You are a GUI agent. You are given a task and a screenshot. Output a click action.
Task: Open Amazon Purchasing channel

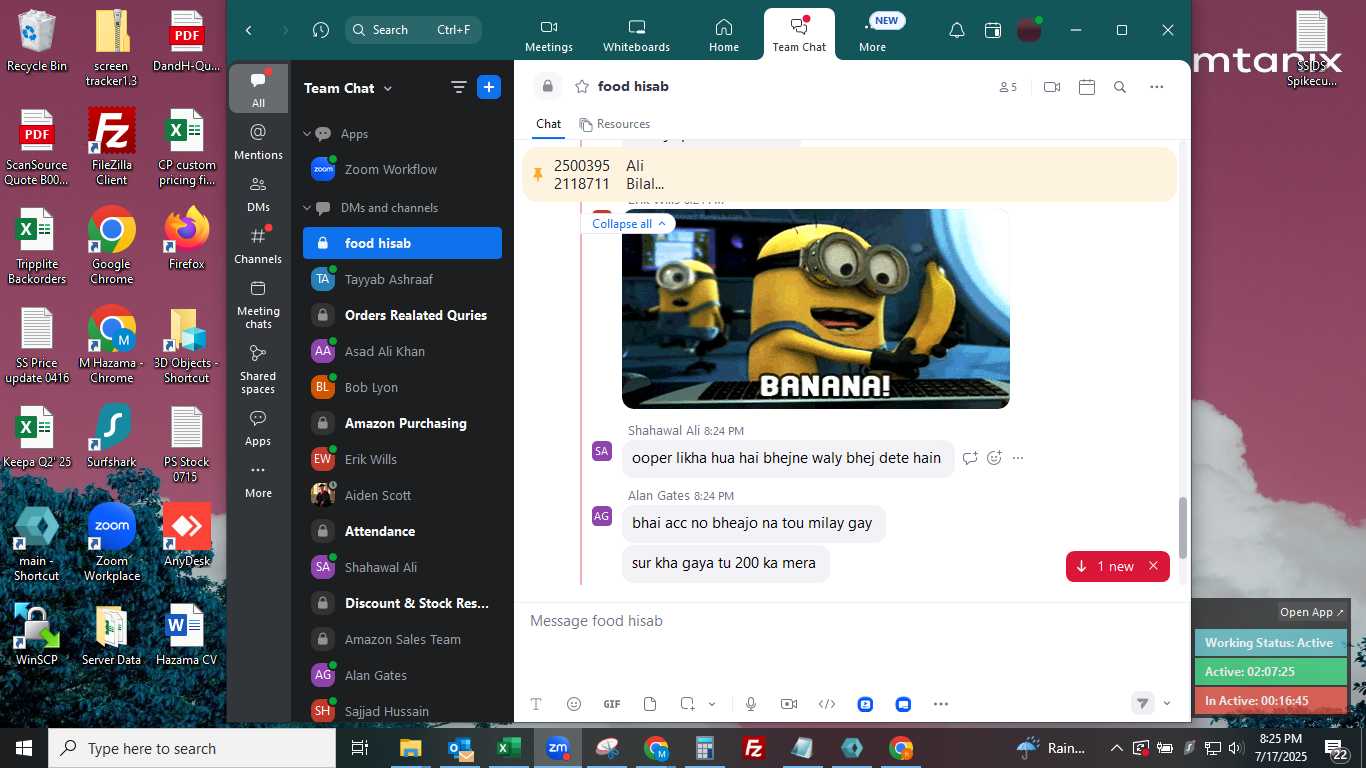tap(402, 423)
